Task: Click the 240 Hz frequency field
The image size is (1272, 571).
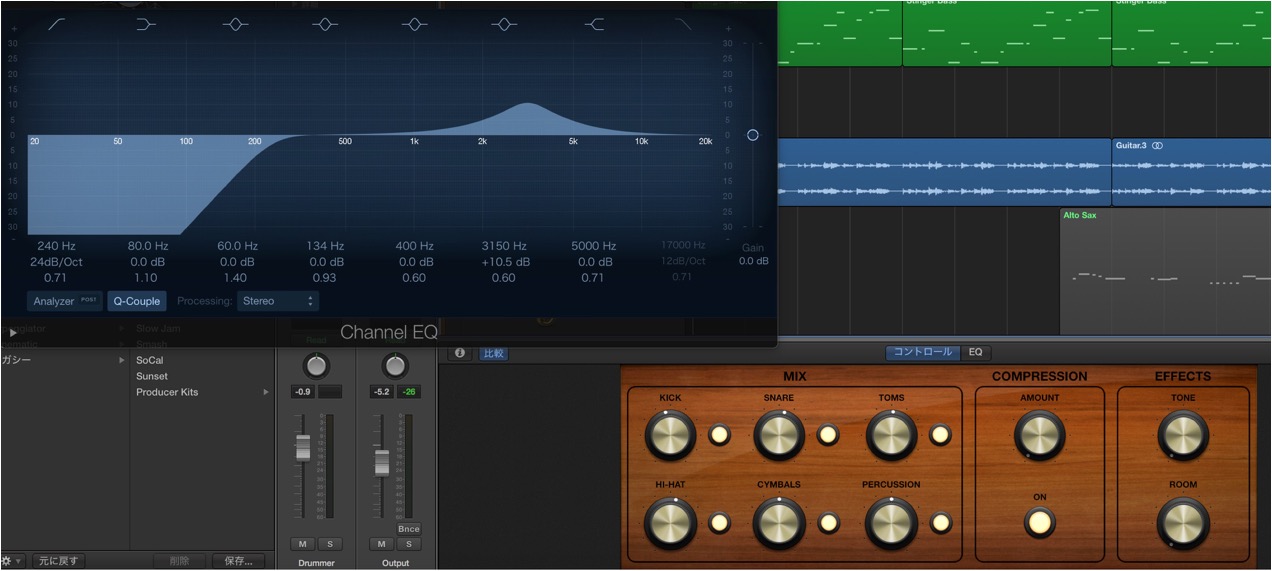Action: pyautogui.click(x=56, y=246)
